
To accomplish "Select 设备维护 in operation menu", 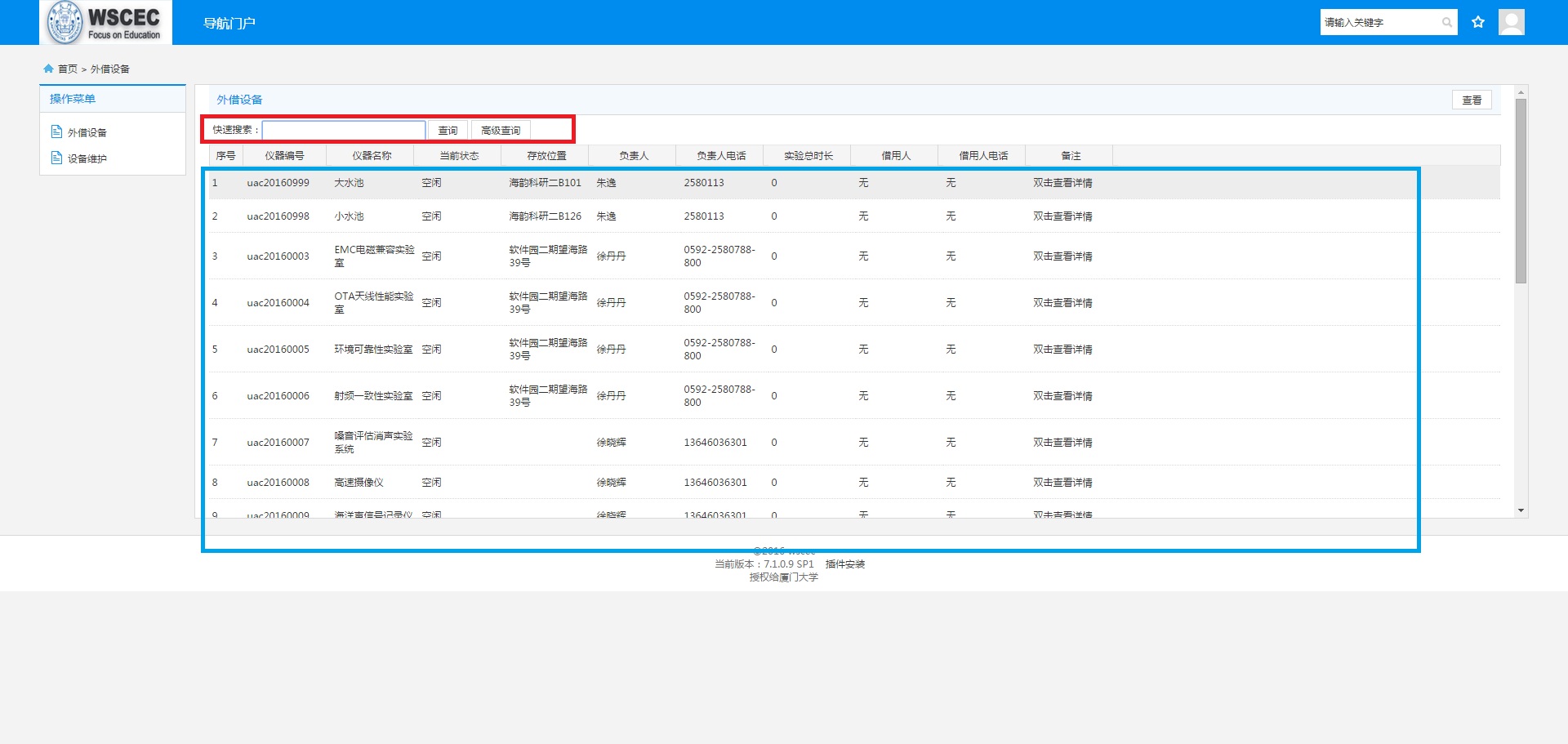I will coord(87,158).
